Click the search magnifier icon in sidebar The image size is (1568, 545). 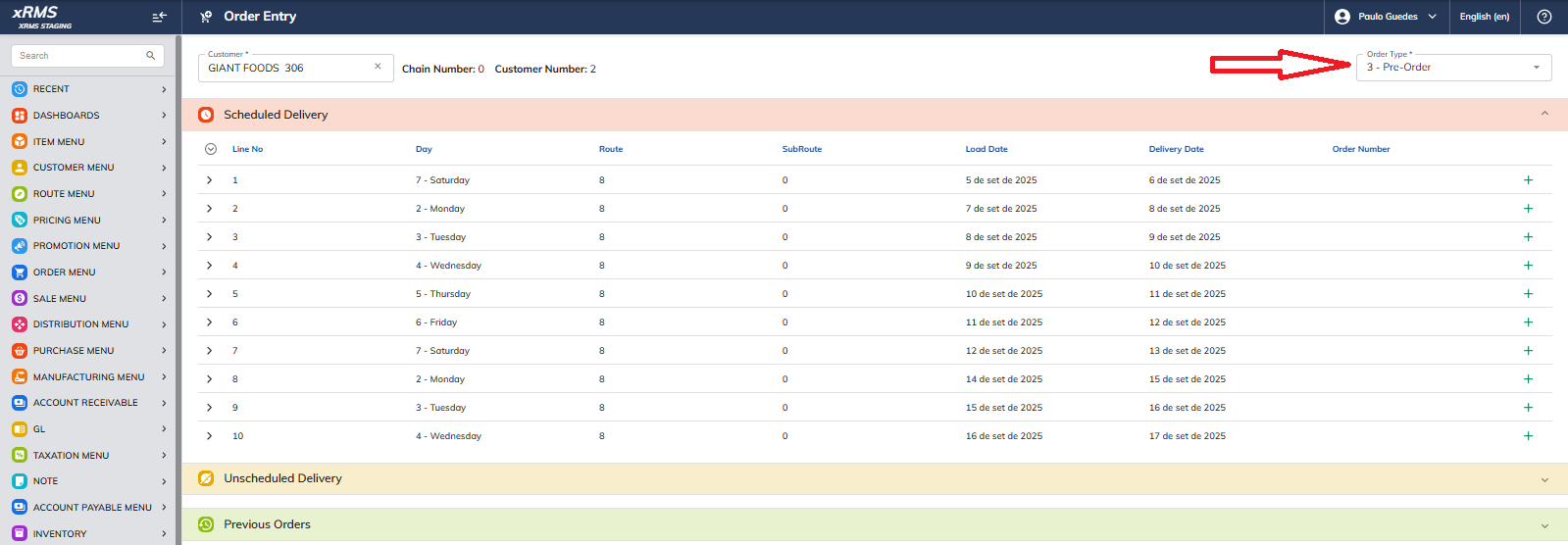point(150,56)
